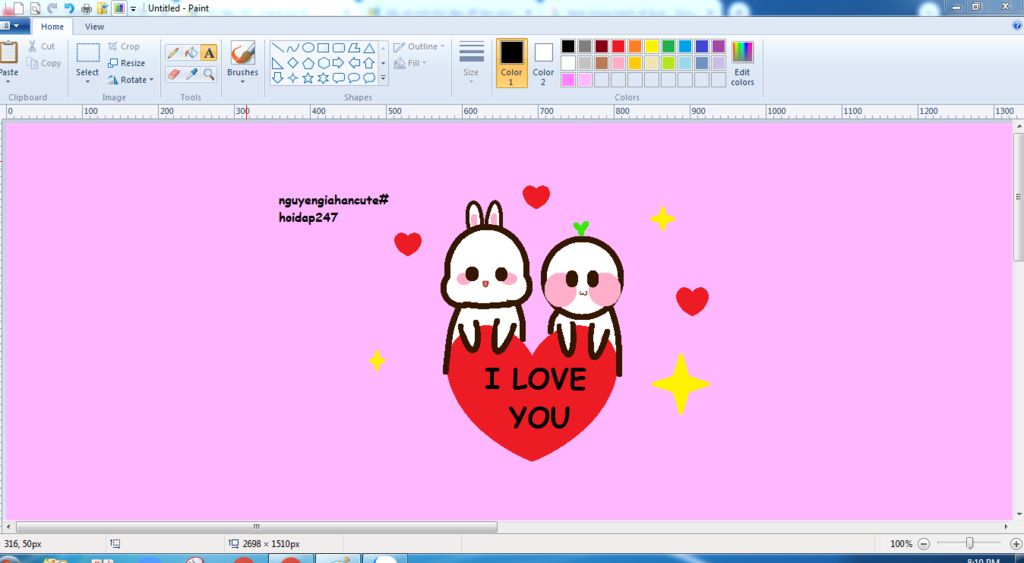Choose the Four-point star shape
Screen dimensions: 1024x563
293,78
